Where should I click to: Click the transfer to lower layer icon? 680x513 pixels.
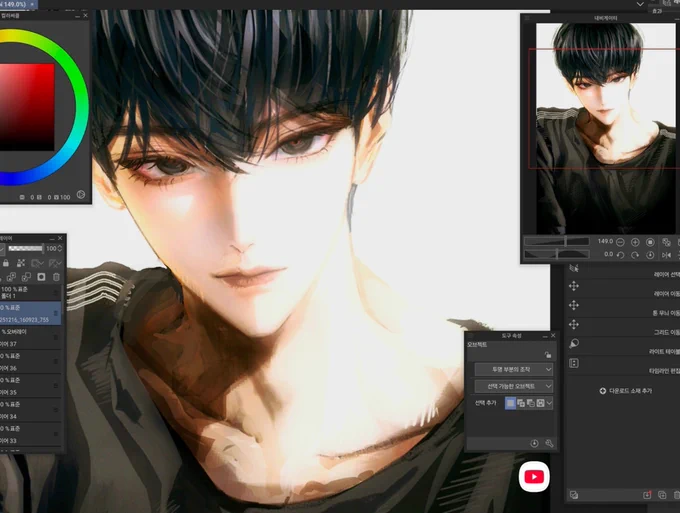[11, 277]
